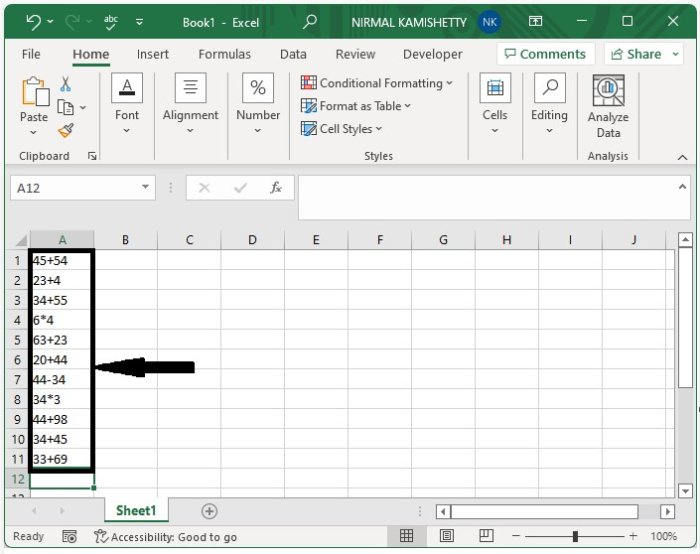Launch the Clipboard pane dialog launcher
Image resolution: width=700 pixels, height=554 pixels.
(92, 156)
